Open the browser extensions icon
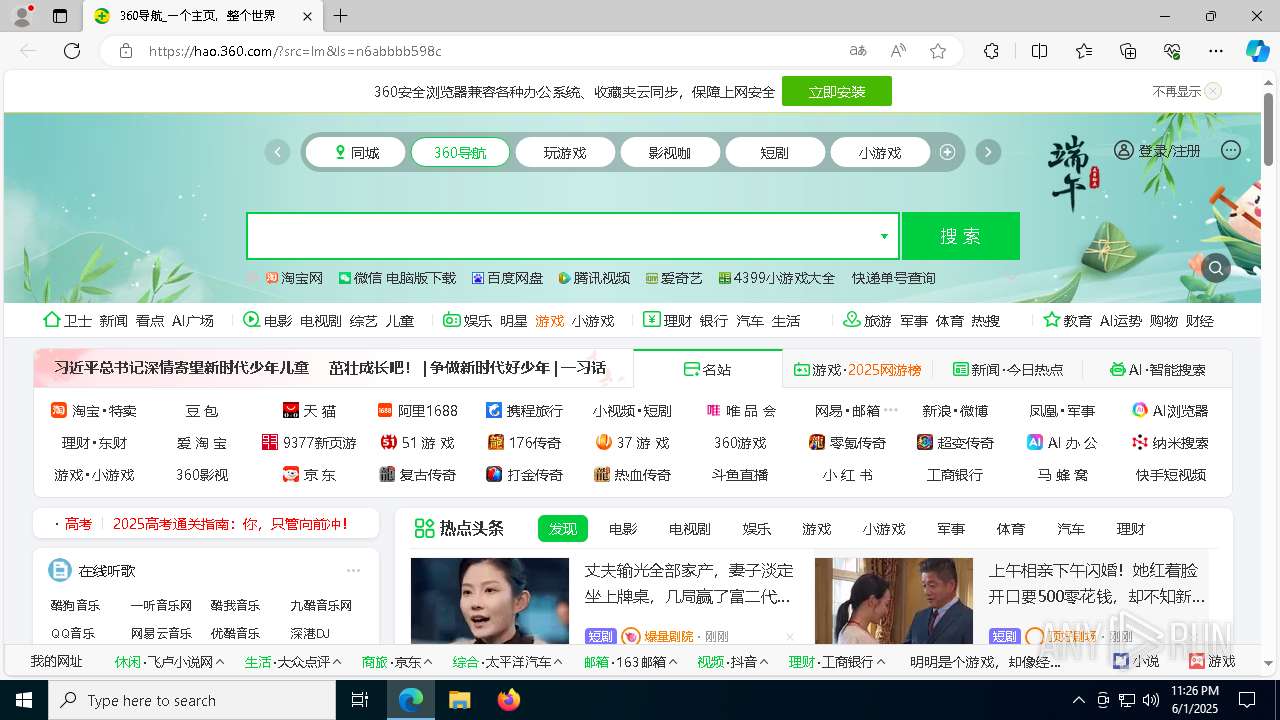 pos(991,51)
